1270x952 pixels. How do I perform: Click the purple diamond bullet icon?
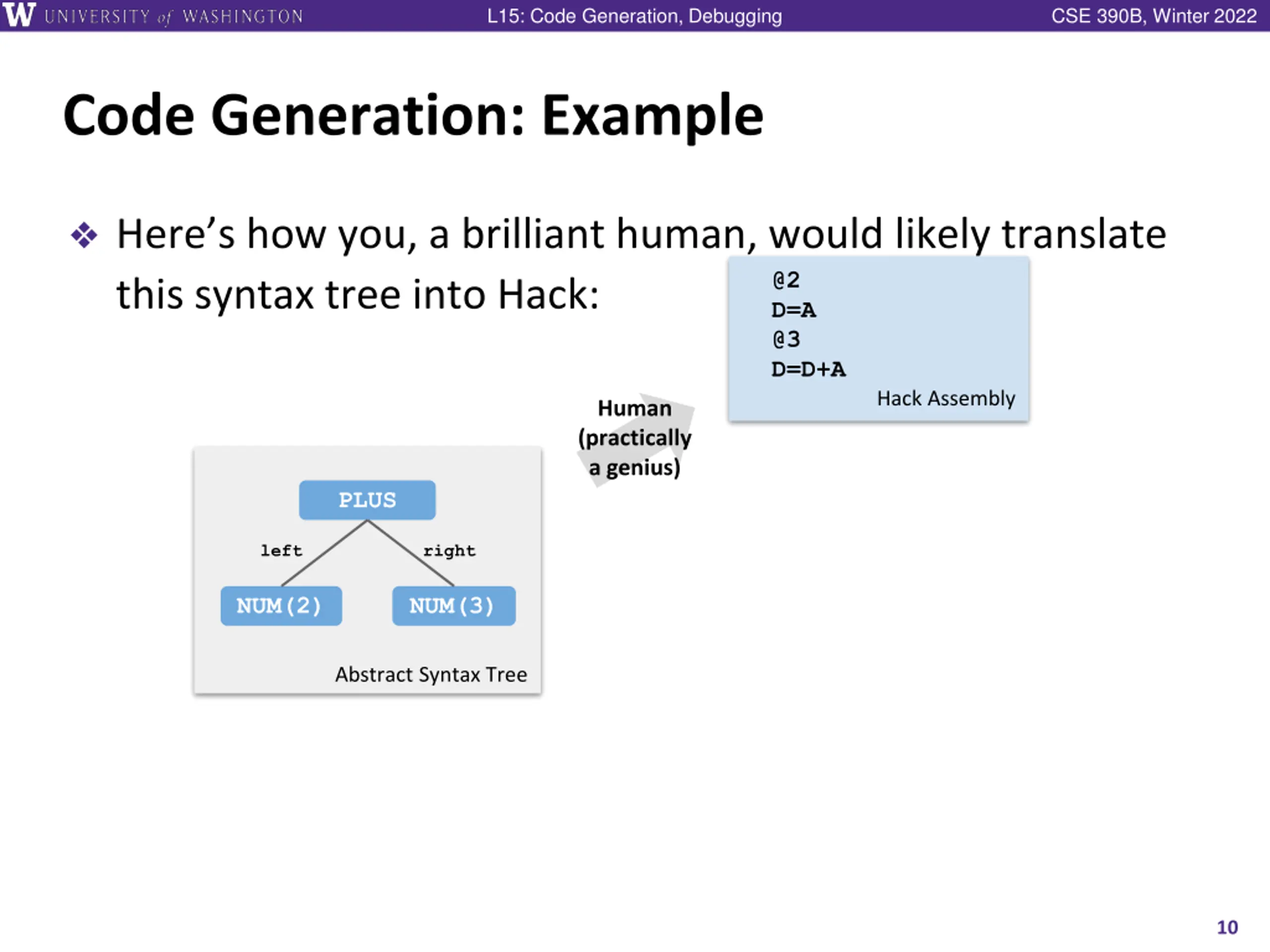tap(84, 236)
